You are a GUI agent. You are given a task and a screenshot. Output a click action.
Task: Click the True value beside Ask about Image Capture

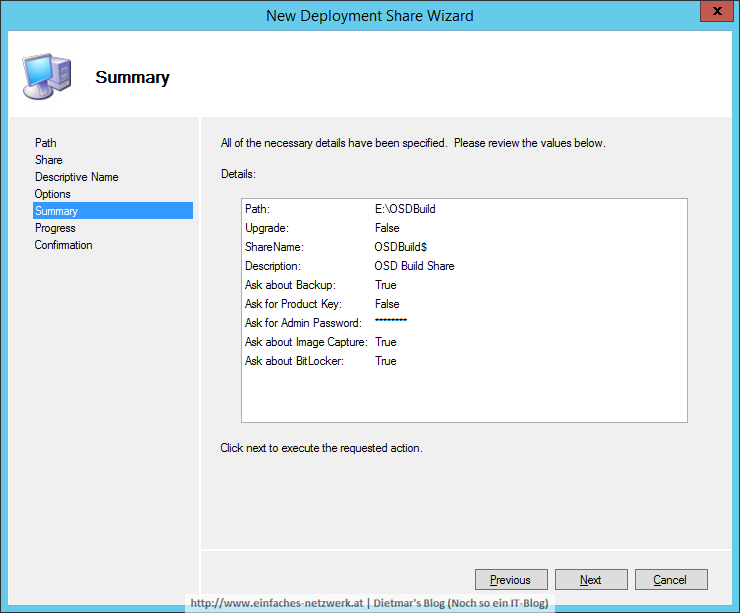click(x=386, y=342)
